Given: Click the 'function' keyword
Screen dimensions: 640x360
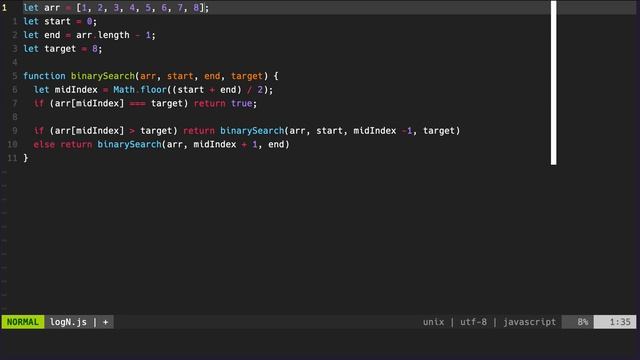Looking at the screenshot, I should coord(44,76).
